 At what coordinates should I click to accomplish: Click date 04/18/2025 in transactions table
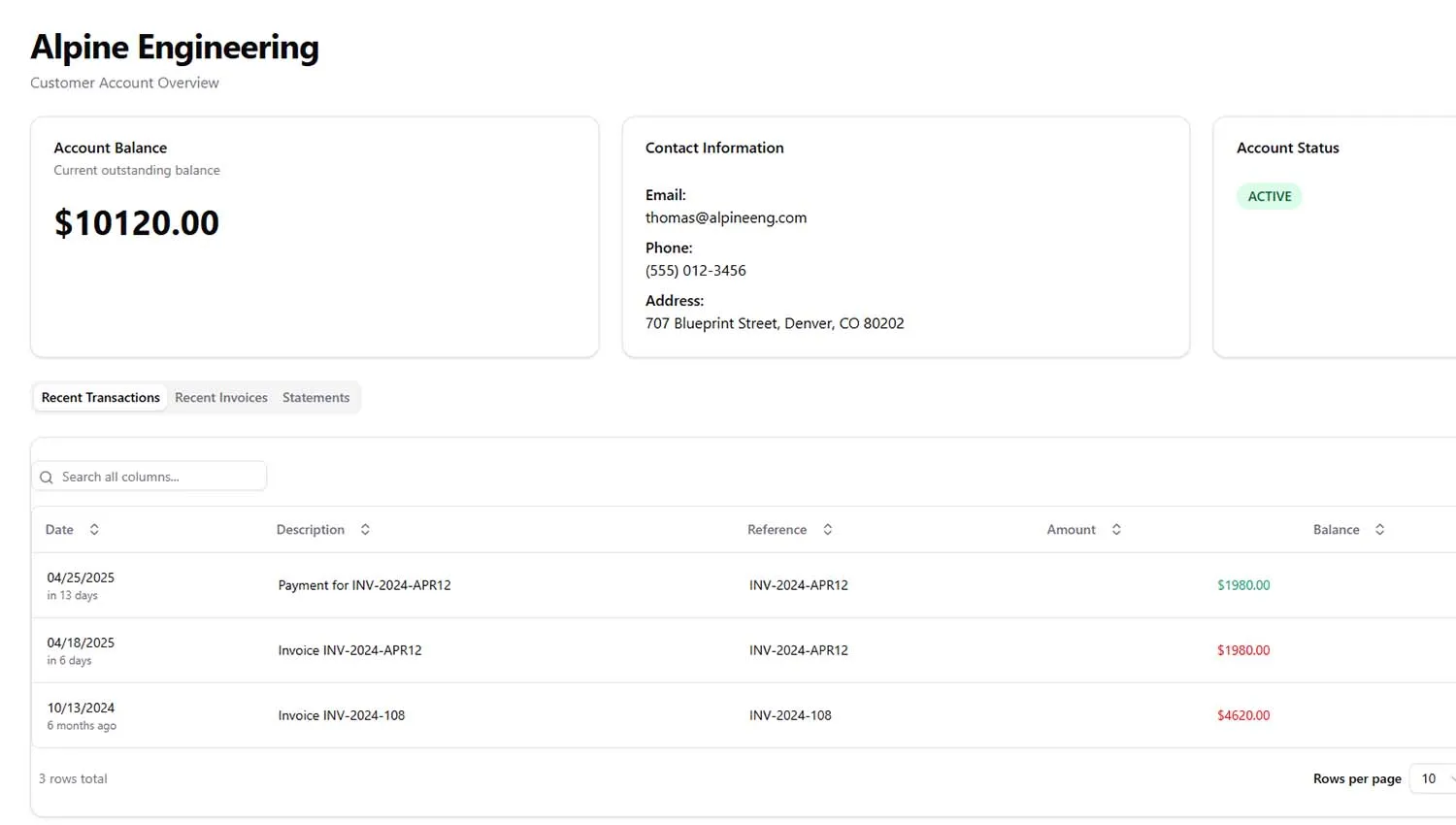point(81,643)
